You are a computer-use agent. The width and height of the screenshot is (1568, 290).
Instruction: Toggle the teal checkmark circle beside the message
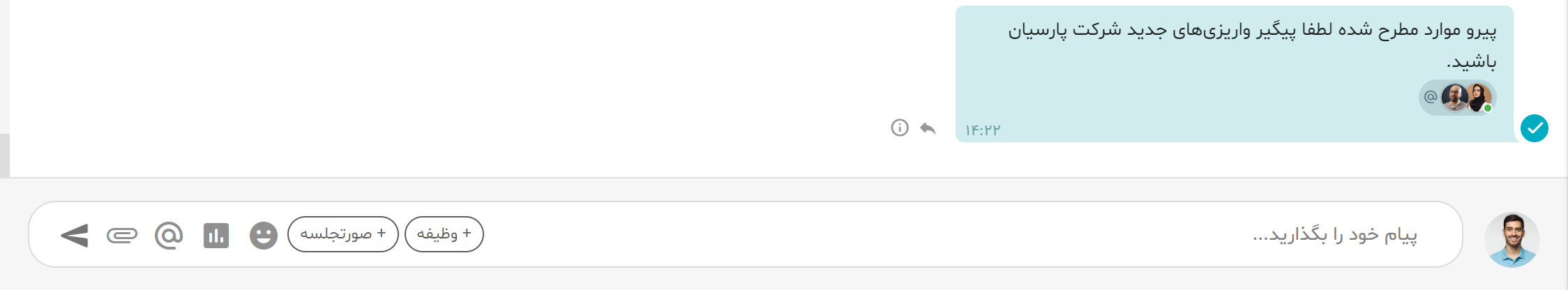point(1535,128)
